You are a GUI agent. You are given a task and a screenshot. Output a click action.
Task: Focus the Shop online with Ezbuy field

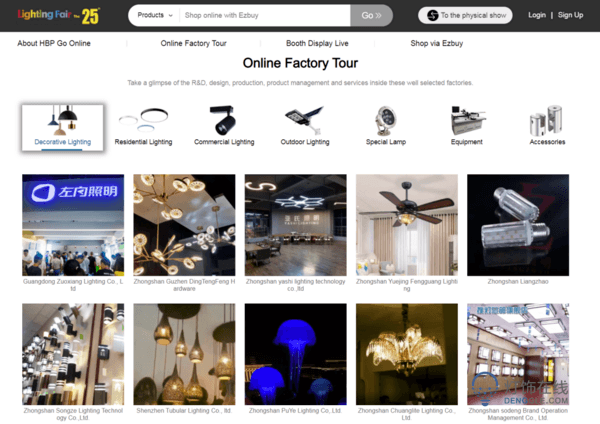point(265,15)
